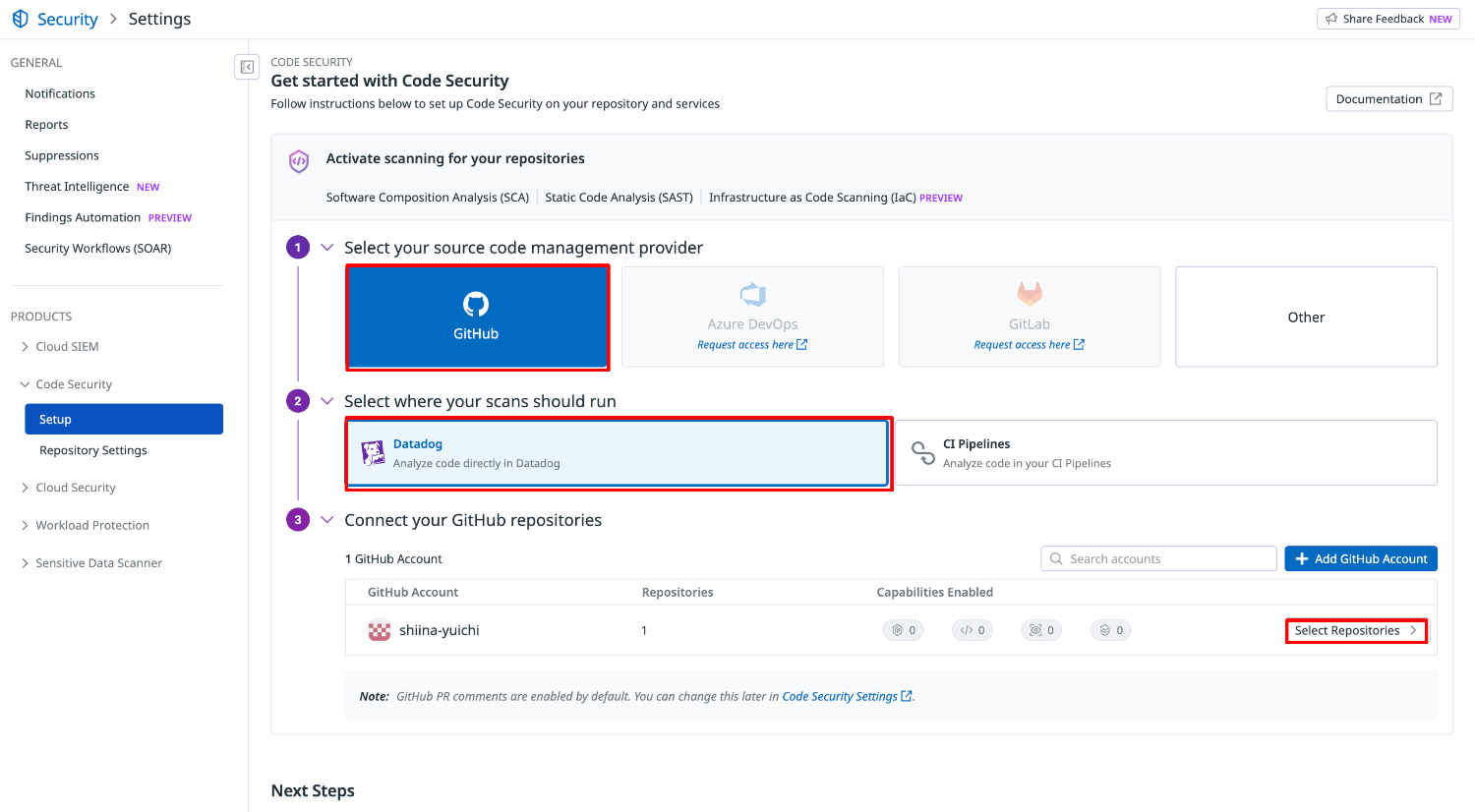Viewport: 1475px width, 812px height.
Task: Click the magnifier icon in Search accounts
Action: 1056,558
